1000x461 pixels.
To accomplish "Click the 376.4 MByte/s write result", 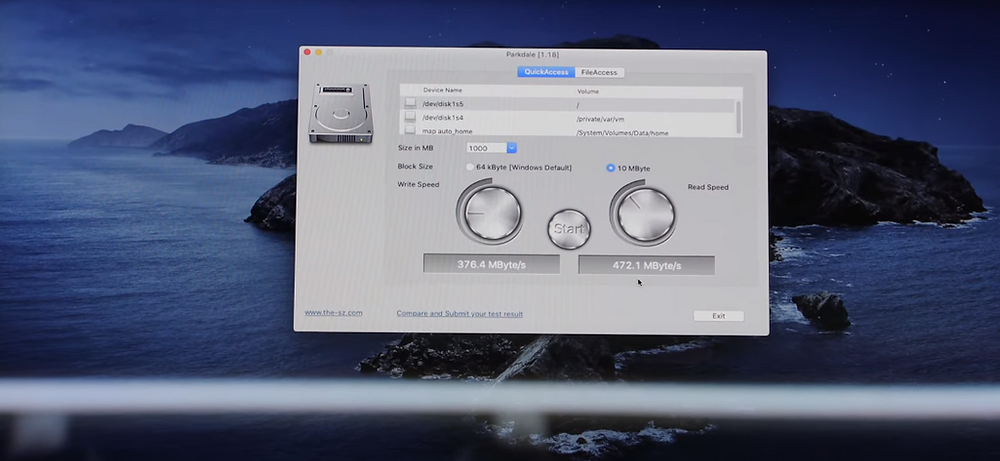I will coord(491,264).
